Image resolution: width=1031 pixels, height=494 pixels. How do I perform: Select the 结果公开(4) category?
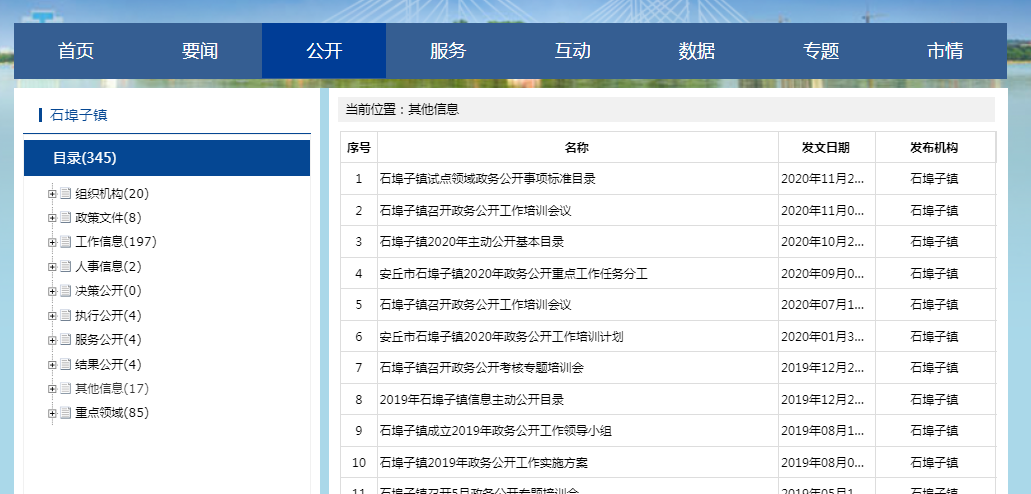point(108,364)
